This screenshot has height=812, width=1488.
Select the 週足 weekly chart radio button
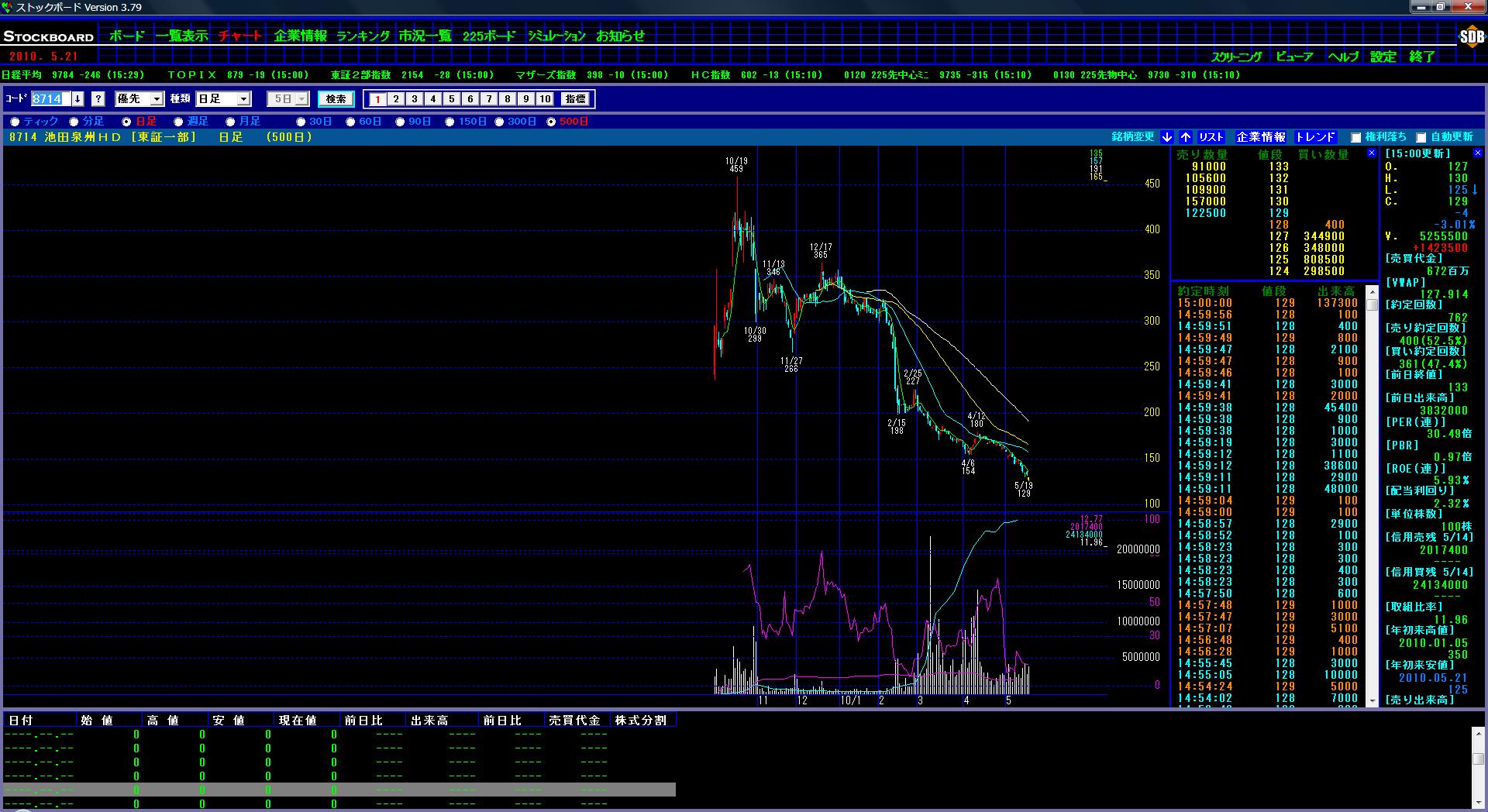179,122
